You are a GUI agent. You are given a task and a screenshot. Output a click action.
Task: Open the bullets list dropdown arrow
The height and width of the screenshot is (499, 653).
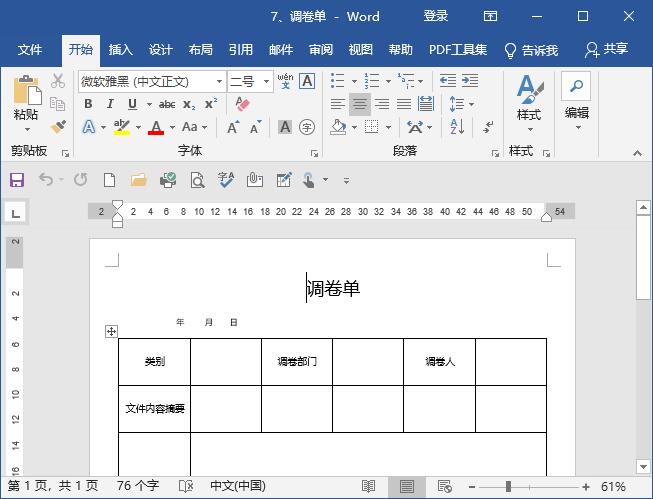354,81
